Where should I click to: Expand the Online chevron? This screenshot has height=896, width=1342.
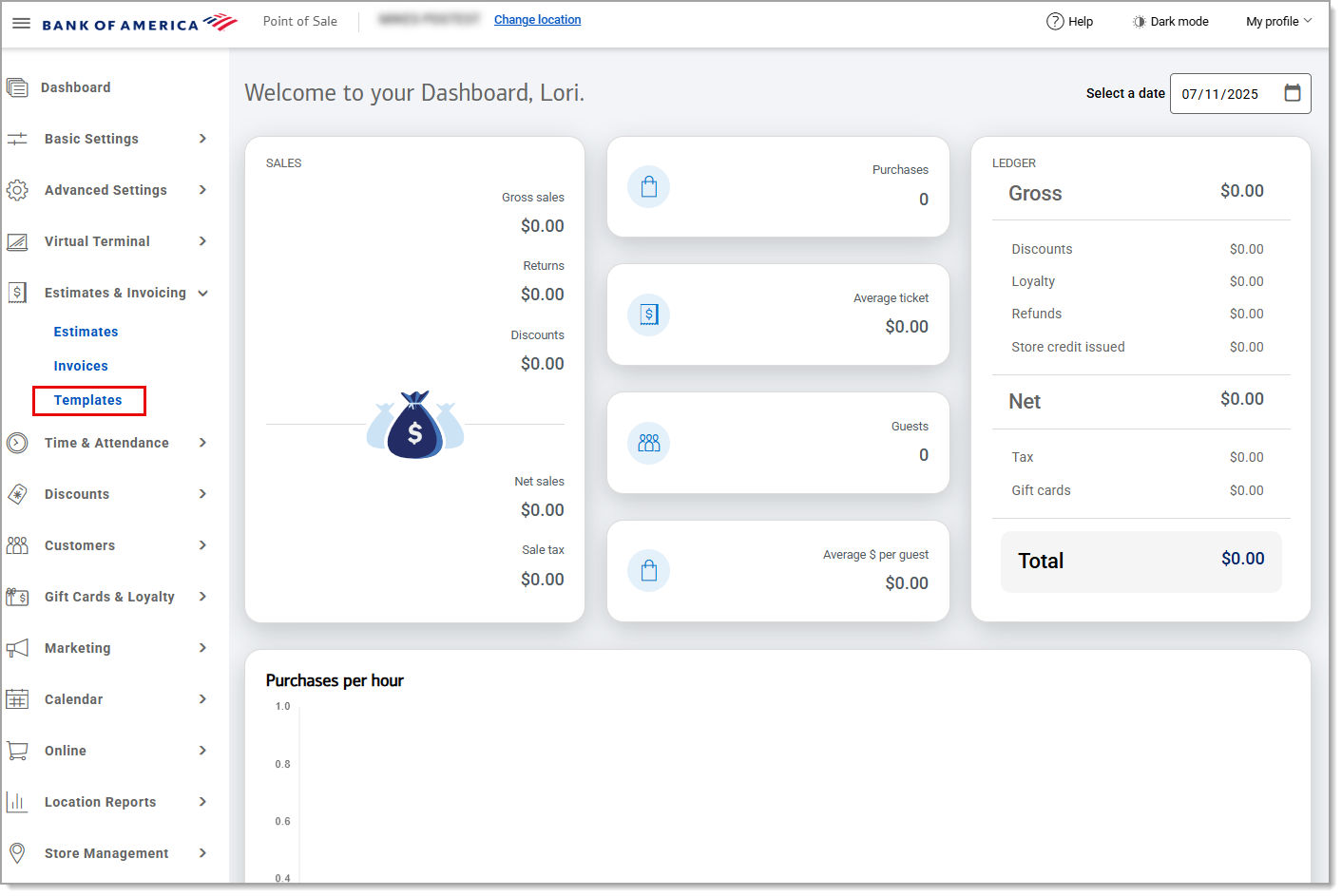point(202,751)
